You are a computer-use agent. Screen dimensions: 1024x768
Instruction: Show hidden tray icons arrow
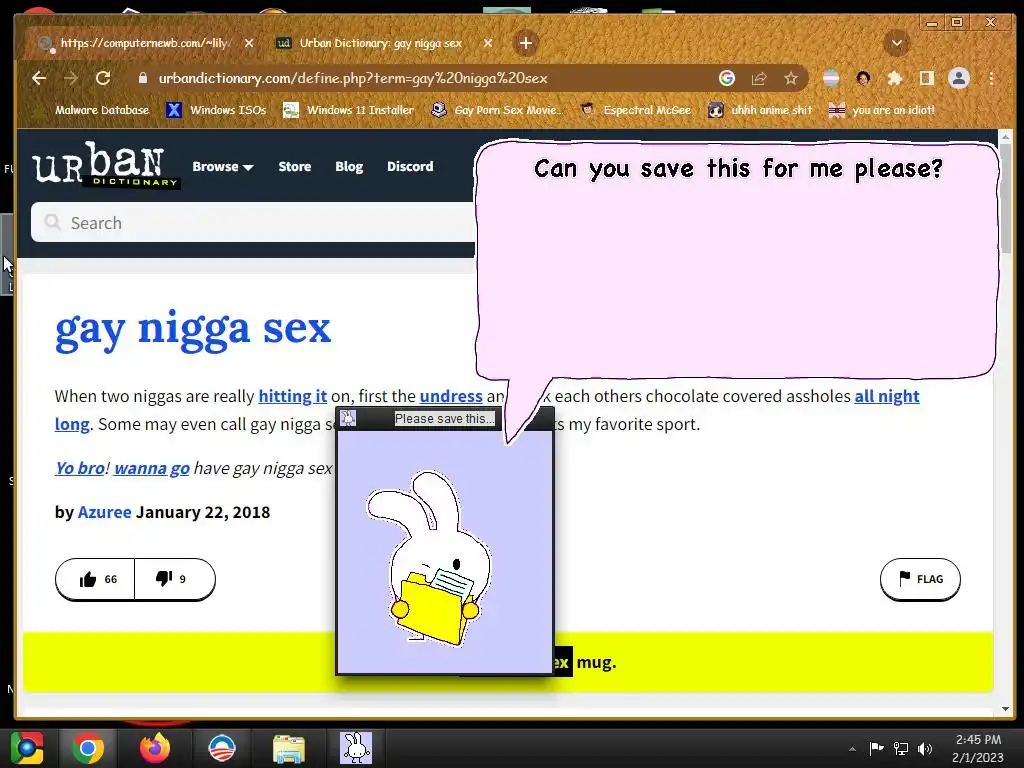pyautogui.click(x=852, y=749)
